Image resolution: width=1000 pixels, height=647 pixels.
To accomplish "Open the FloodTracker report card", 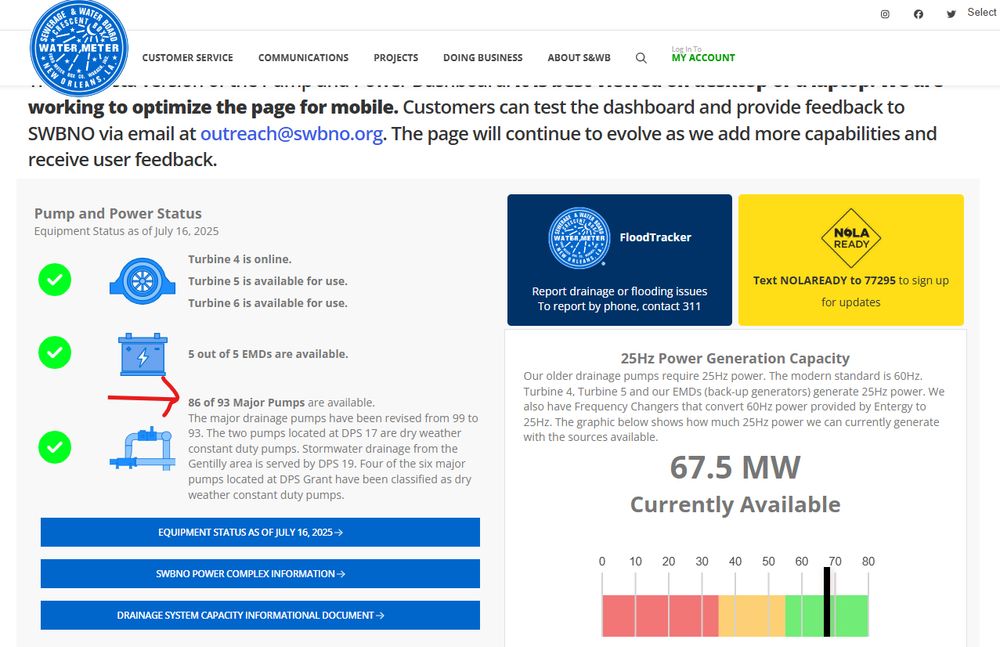I will [x=620, y=260].
